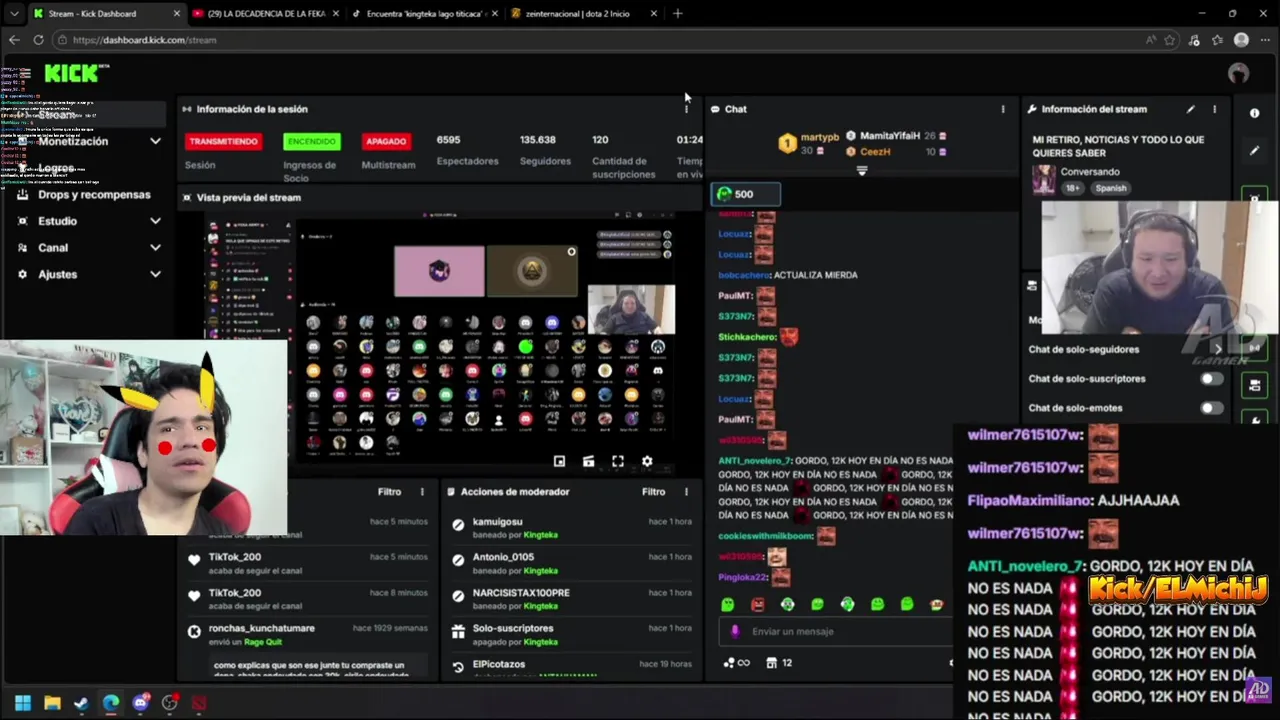Expand the chat leaderboard arrow under CeezH
The width and height of the screenshot is (1280, 720).
862,171
